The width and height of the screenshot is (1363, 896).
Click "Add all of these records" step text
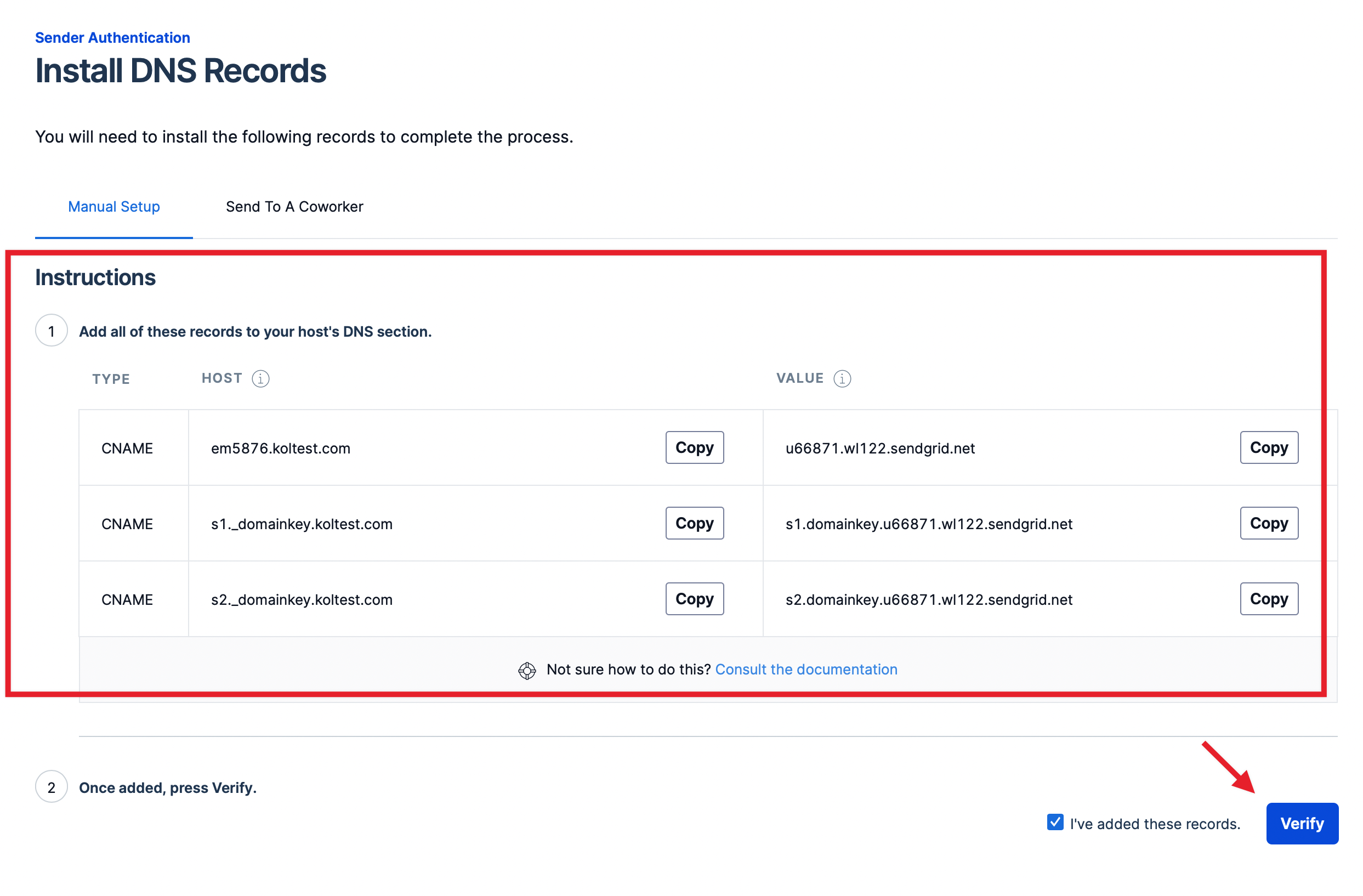255,332
